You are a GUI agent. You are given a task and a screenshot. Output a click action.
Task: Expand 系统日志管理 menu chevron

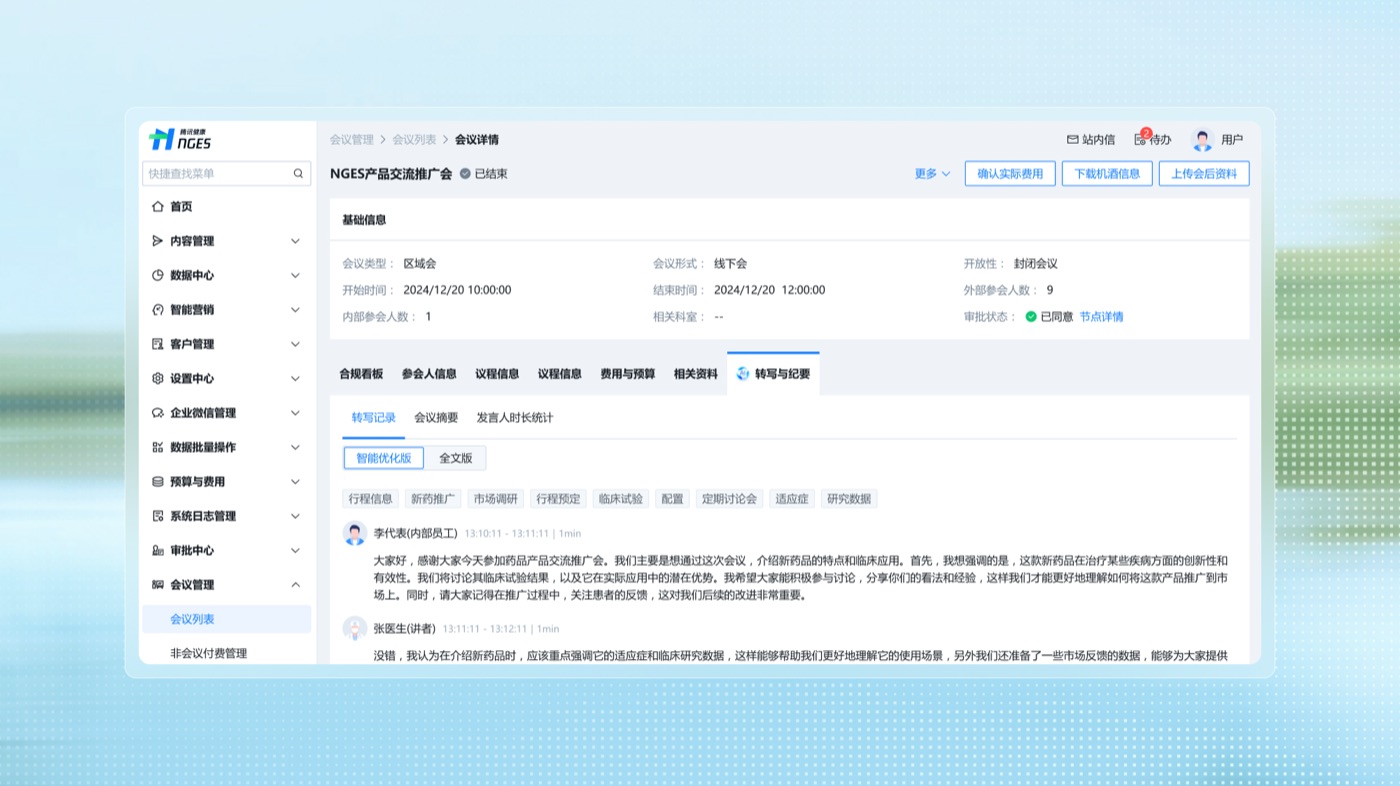(295, 516)
